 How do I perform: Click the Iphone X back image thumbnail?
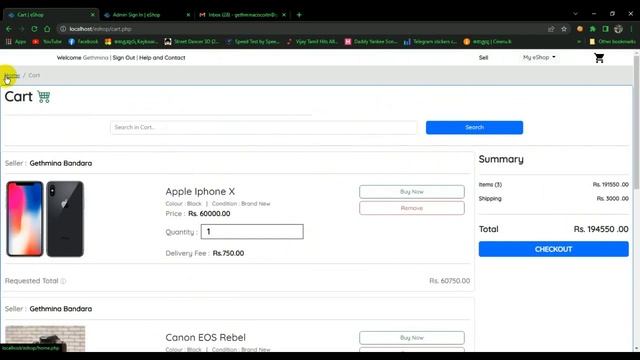[65, 219]
